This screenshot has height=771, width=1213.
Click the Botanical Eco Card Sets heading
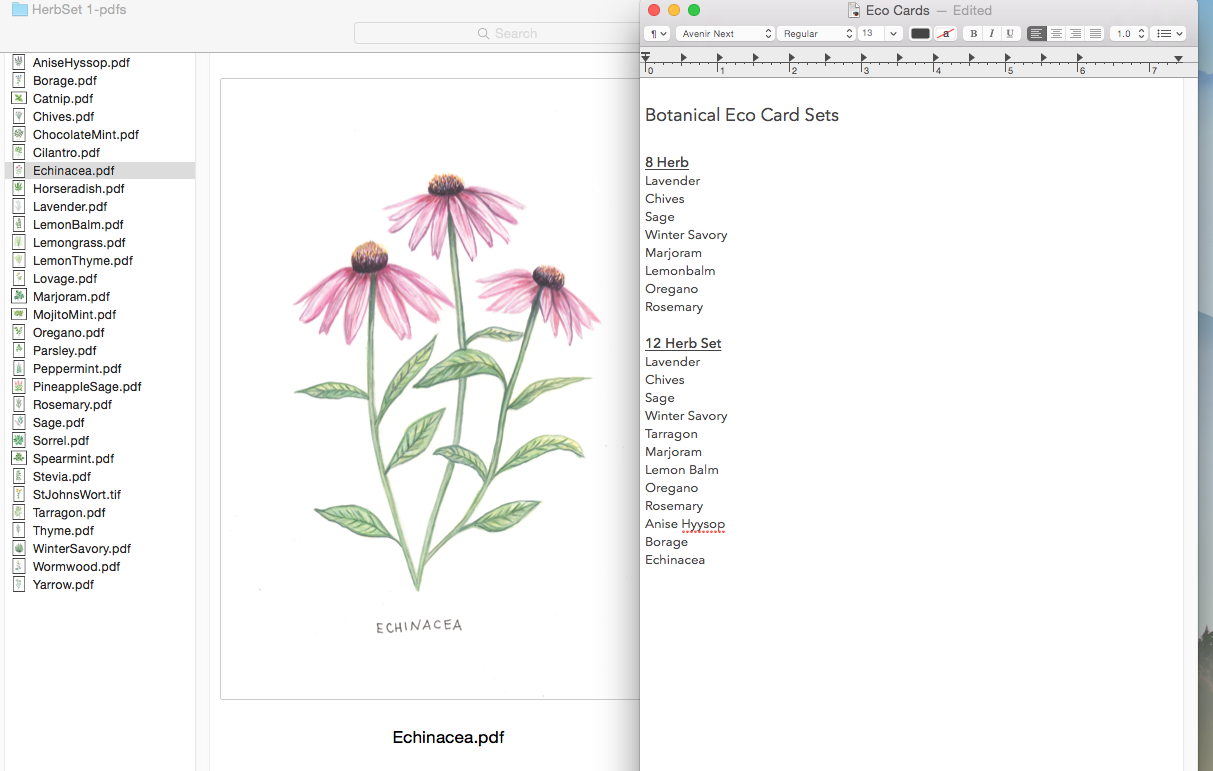742,115
